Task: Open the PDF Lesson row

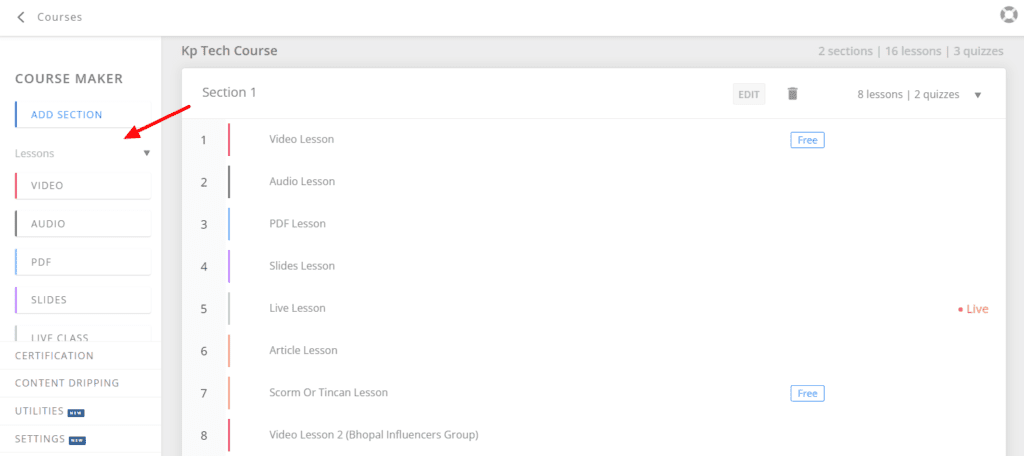Action: (x=298, y=224)
